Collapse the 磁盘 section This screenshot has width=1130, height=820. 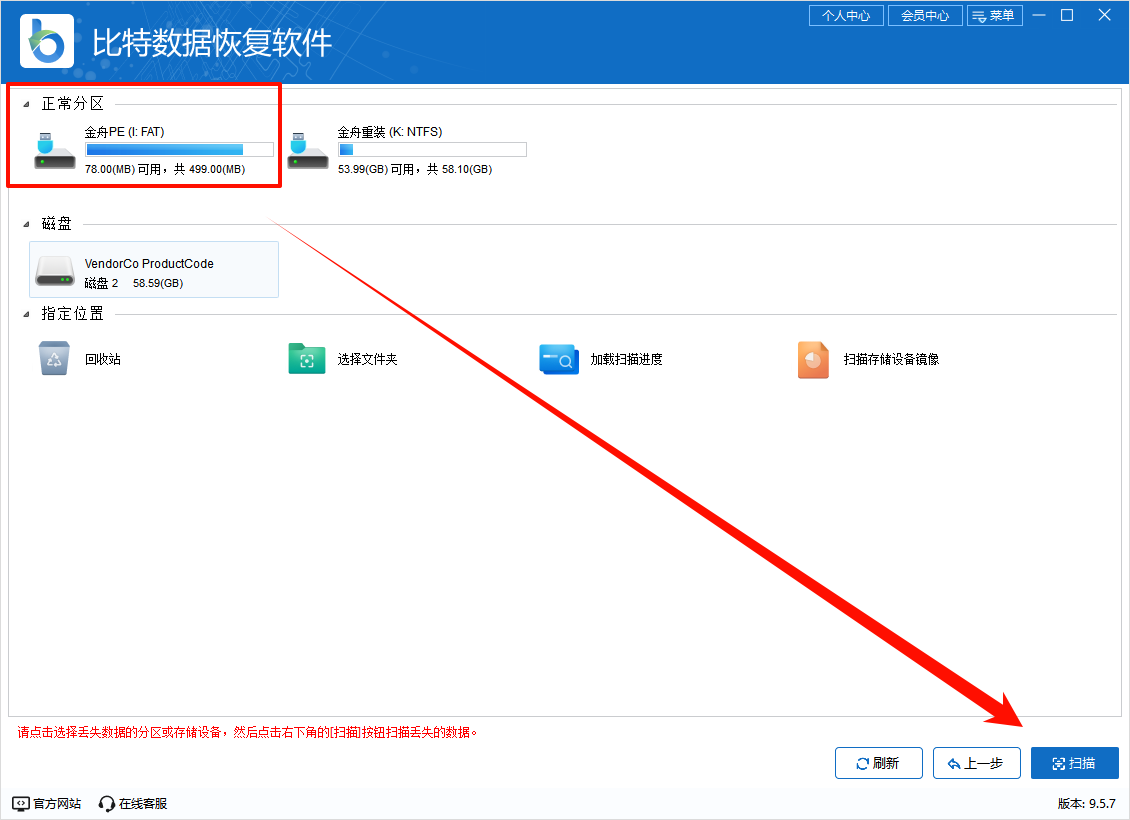26,224
